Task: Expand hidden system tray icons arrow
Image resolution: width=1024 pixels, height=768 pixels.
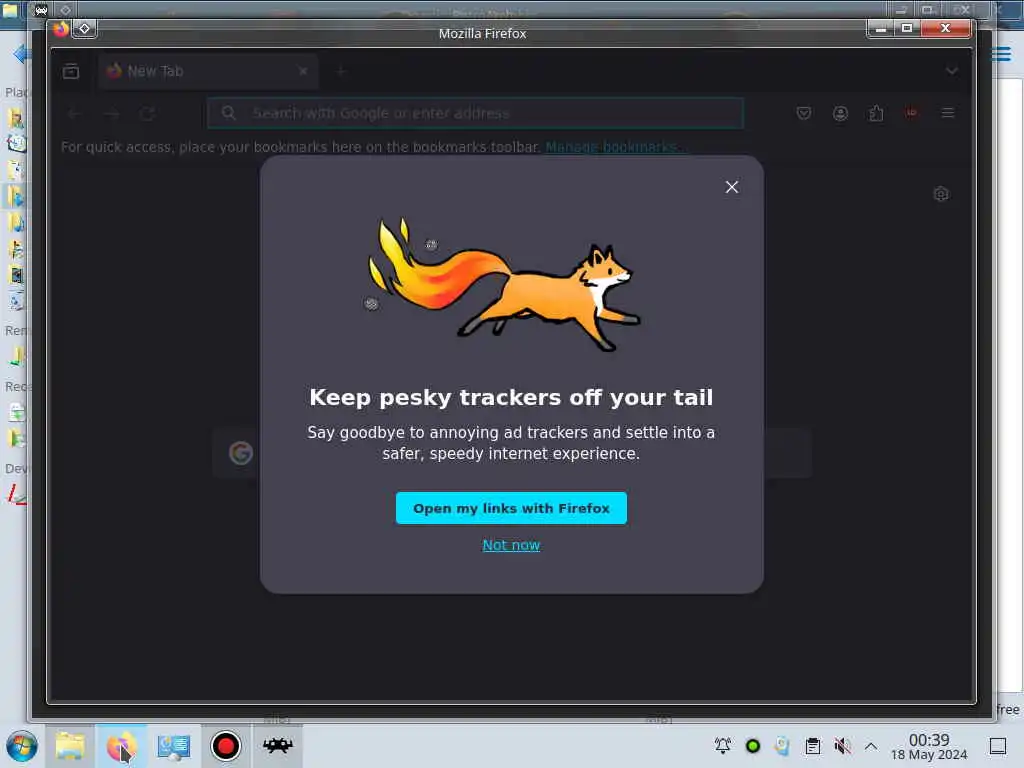Action: point(871,746)
